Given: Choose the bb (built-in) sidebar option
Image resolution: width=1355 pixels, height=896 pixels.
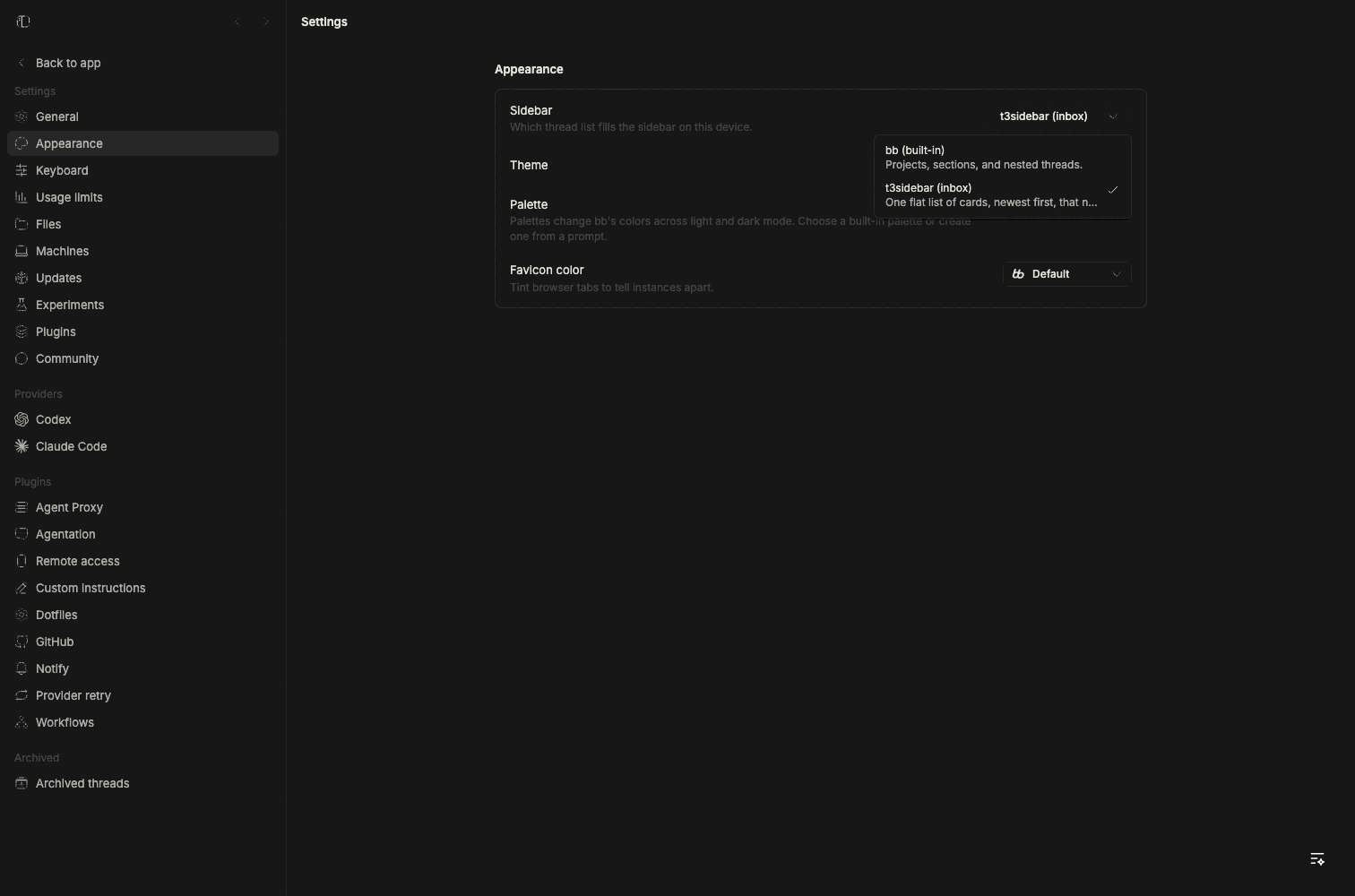Looking at the screenshot, I should click(x=1002, y=158).
